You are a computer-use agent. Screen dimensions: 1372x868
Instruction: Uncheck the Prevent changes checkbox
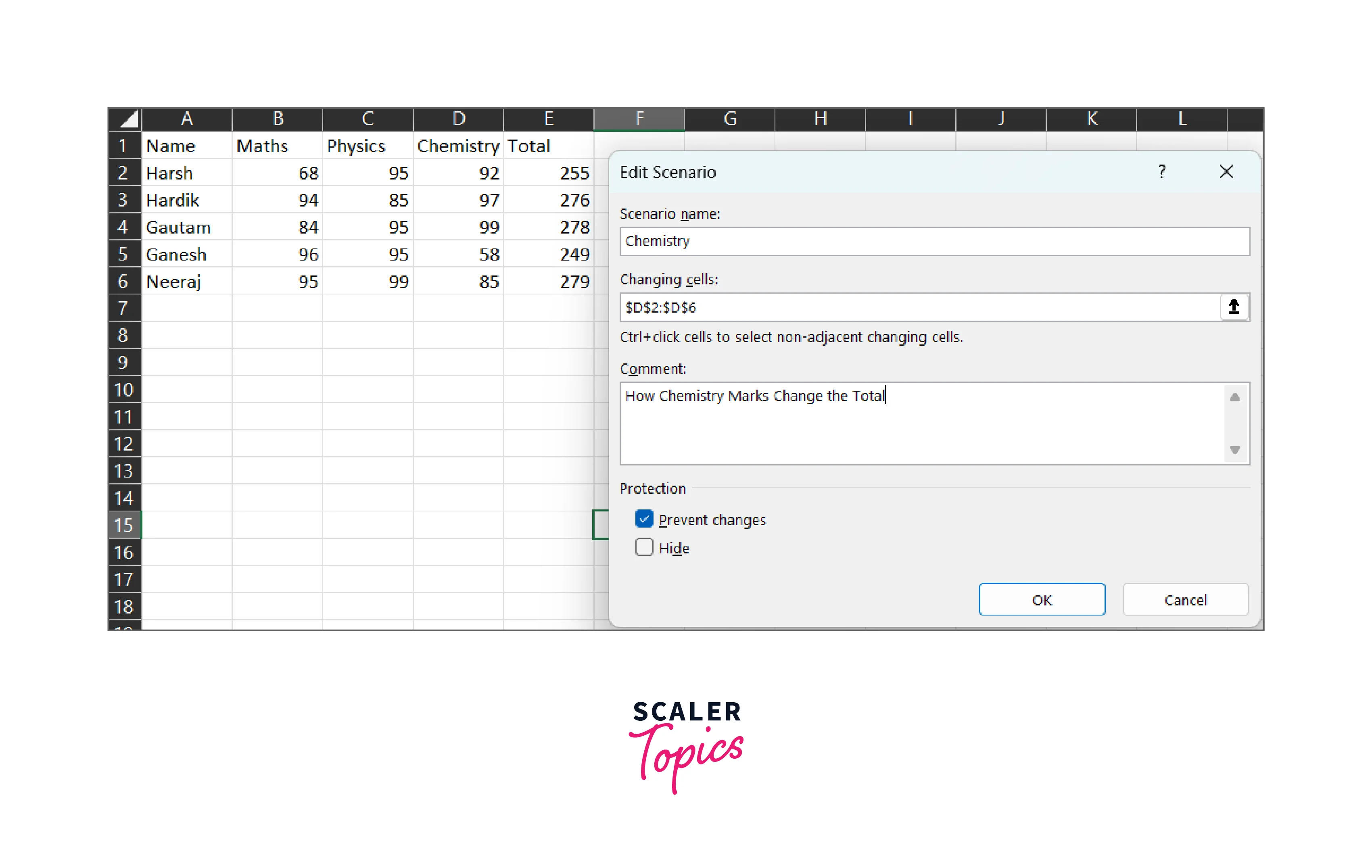(644, 520)
